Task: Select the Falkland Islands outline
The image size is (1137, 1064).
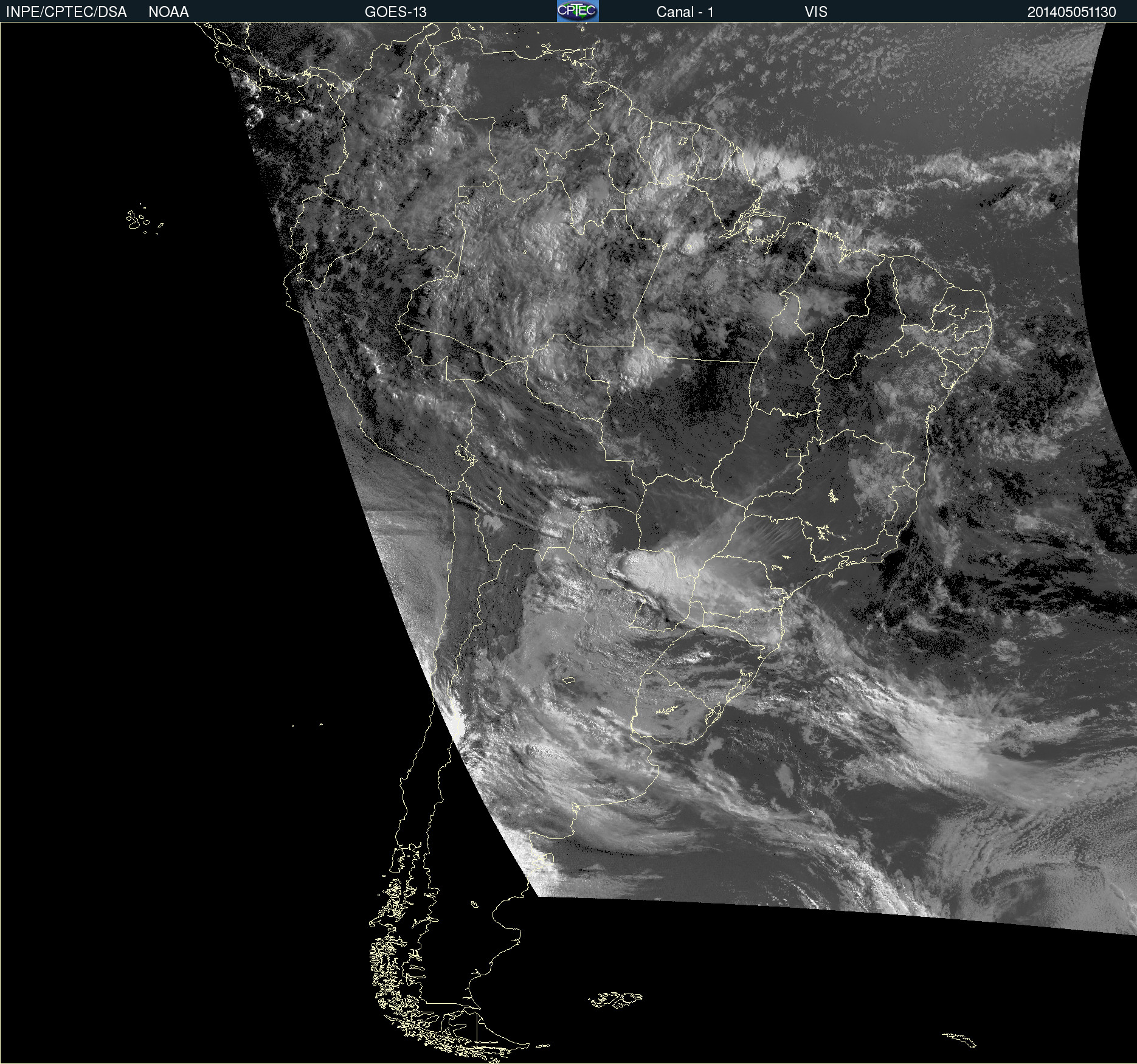Action: tap(615, 999)
